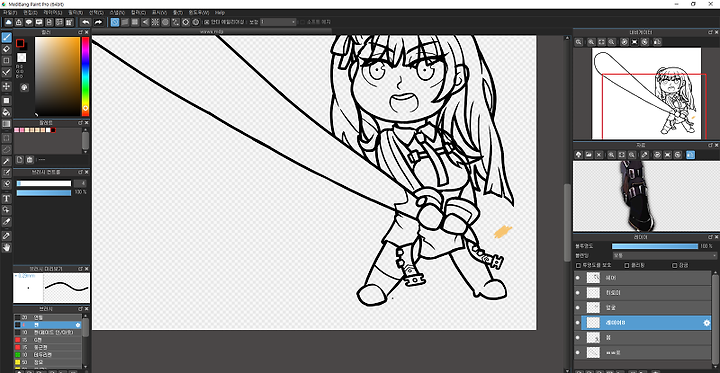Hide the 레이어8 layer visibility dot
This screenshot has width=720, height=373.
pos(578,323)
